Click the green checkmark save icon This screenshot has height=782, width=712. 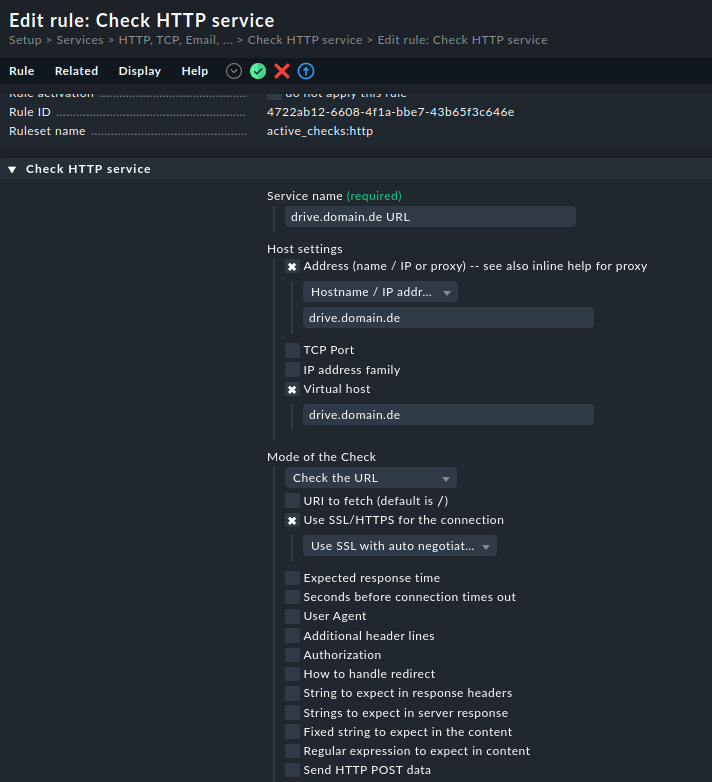pyautogui.click(x=258, y=71)
